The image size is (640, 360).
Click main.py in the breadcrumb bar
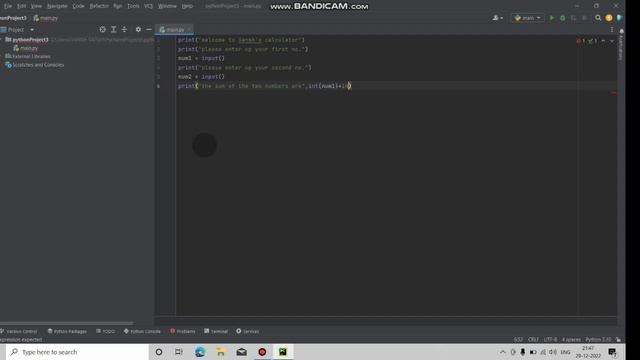(46, 18)
